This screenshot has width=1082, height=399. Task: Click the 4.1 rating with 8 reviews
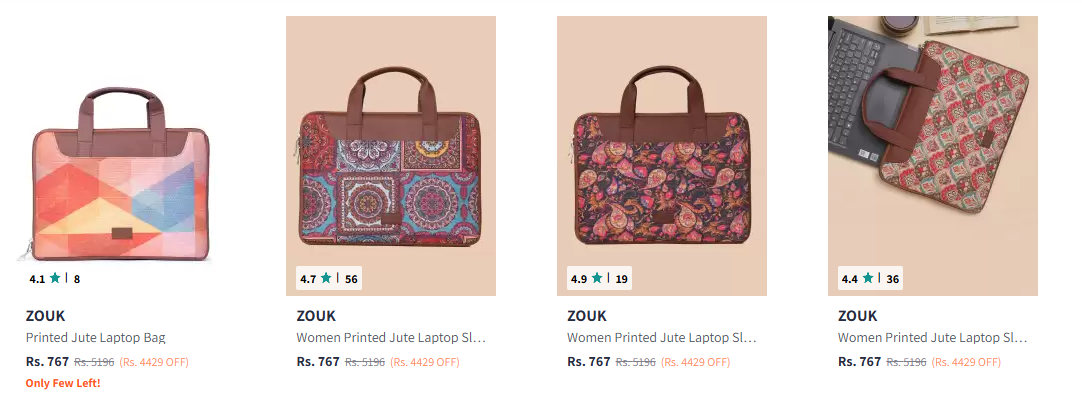[55, 279]
